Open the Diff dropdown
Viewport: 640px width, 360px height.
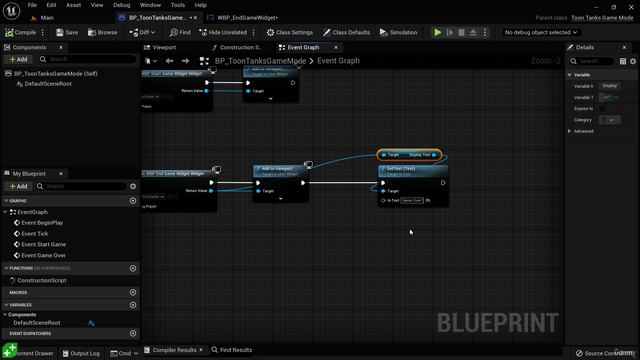[142, 32]
